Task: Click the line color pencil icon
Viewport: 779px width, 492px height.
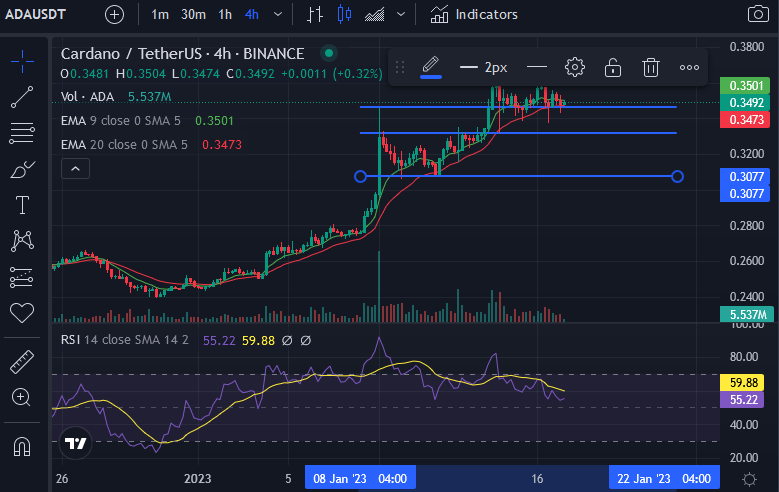Action: (431, 67)
